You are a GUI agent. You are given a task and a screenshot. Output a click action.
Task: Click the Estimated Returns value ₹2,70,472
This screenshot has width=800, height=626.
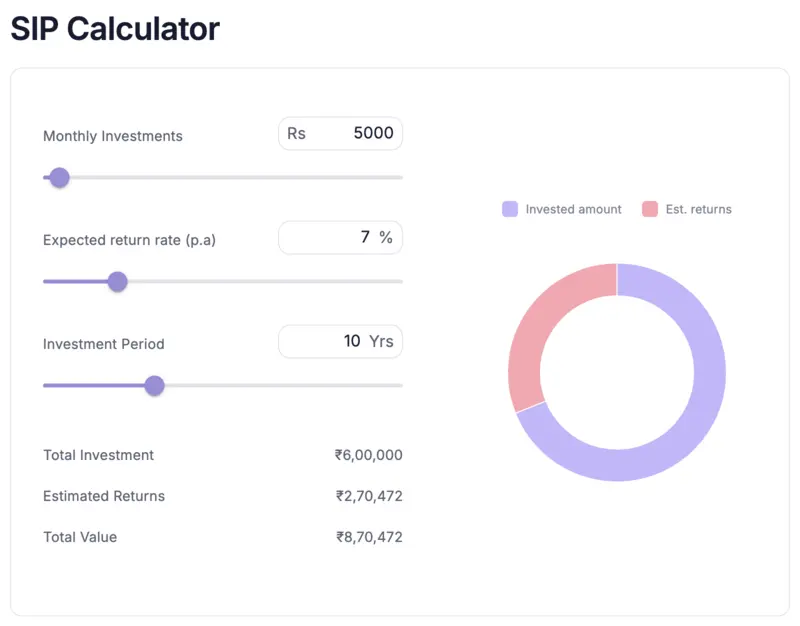[367, 496]
